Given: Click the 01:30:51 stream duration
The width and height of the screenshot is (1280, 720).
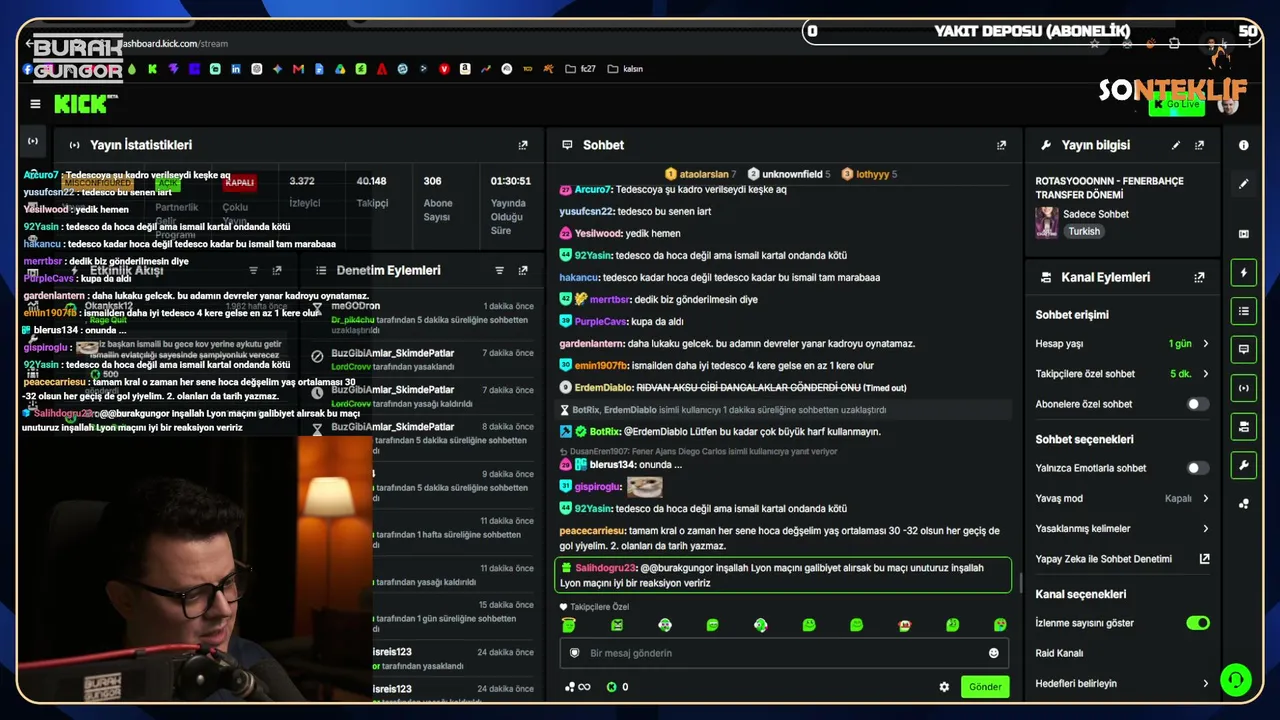Looking at the screenshot, I should click(x=510, y=205).
